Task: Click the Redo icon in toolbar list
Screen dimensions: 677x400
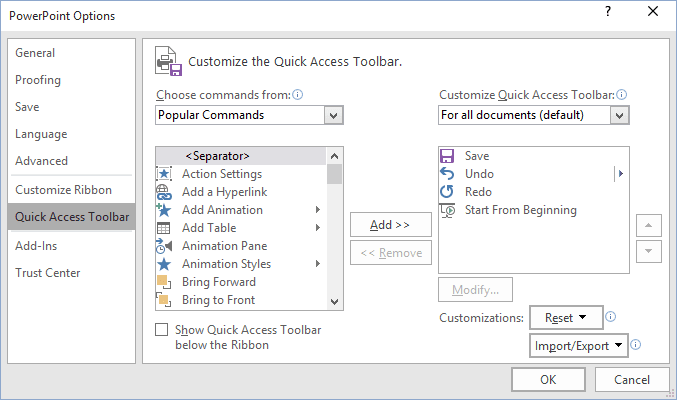Action: [447, 192]
